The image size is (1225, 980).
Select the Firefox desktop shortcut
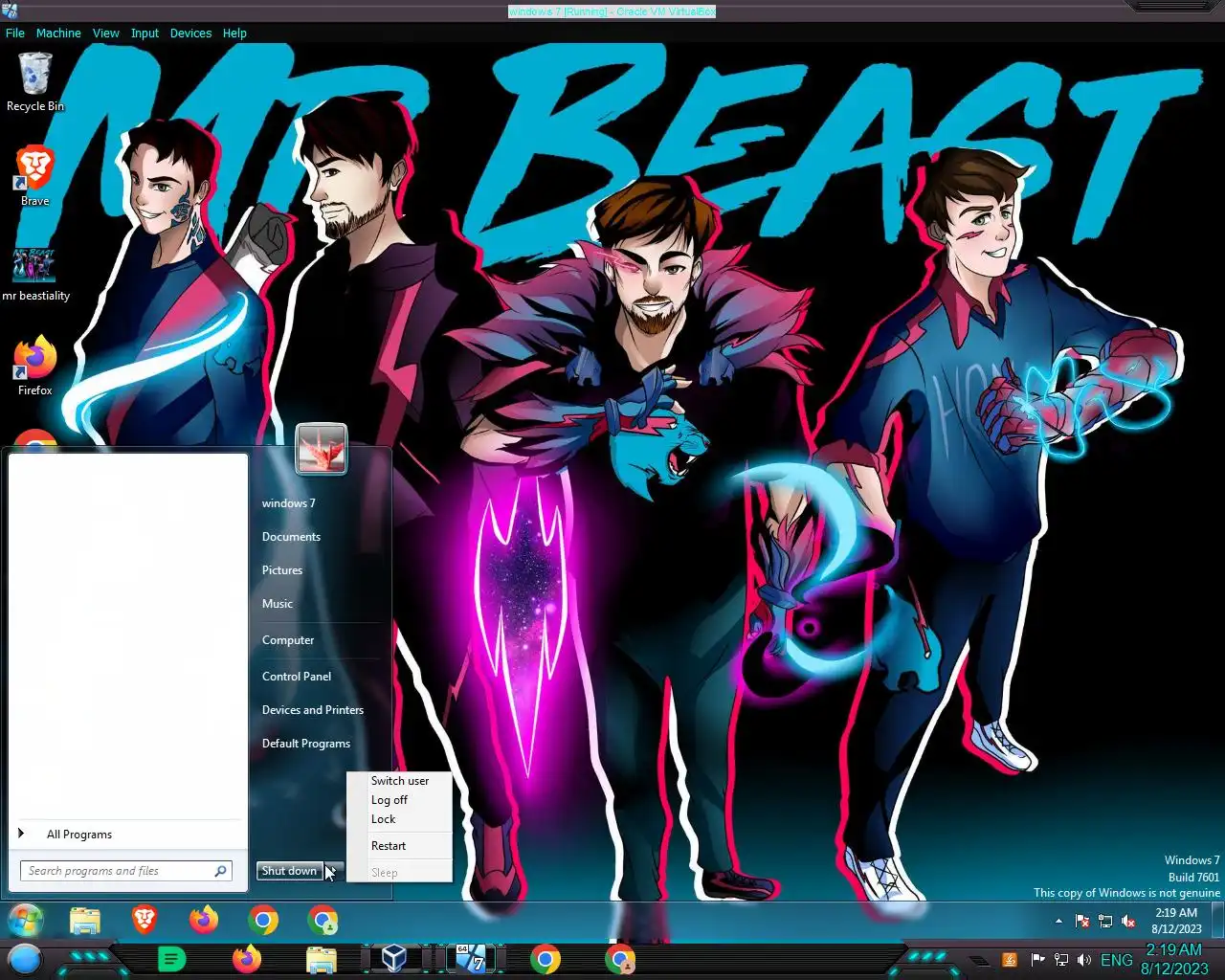35,366
